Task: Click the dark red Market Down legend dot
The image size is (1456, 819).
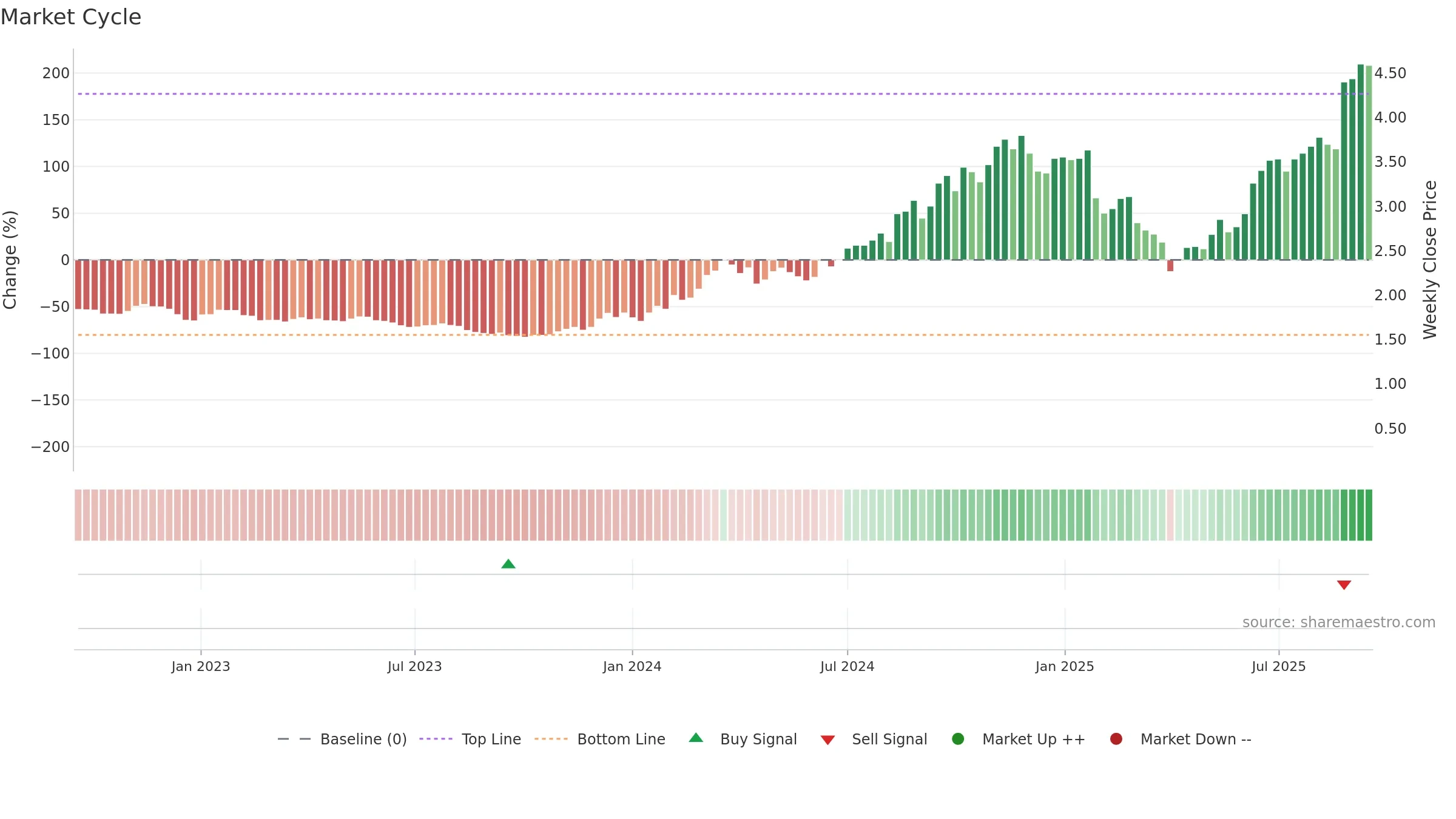Action: point(1116,739)
